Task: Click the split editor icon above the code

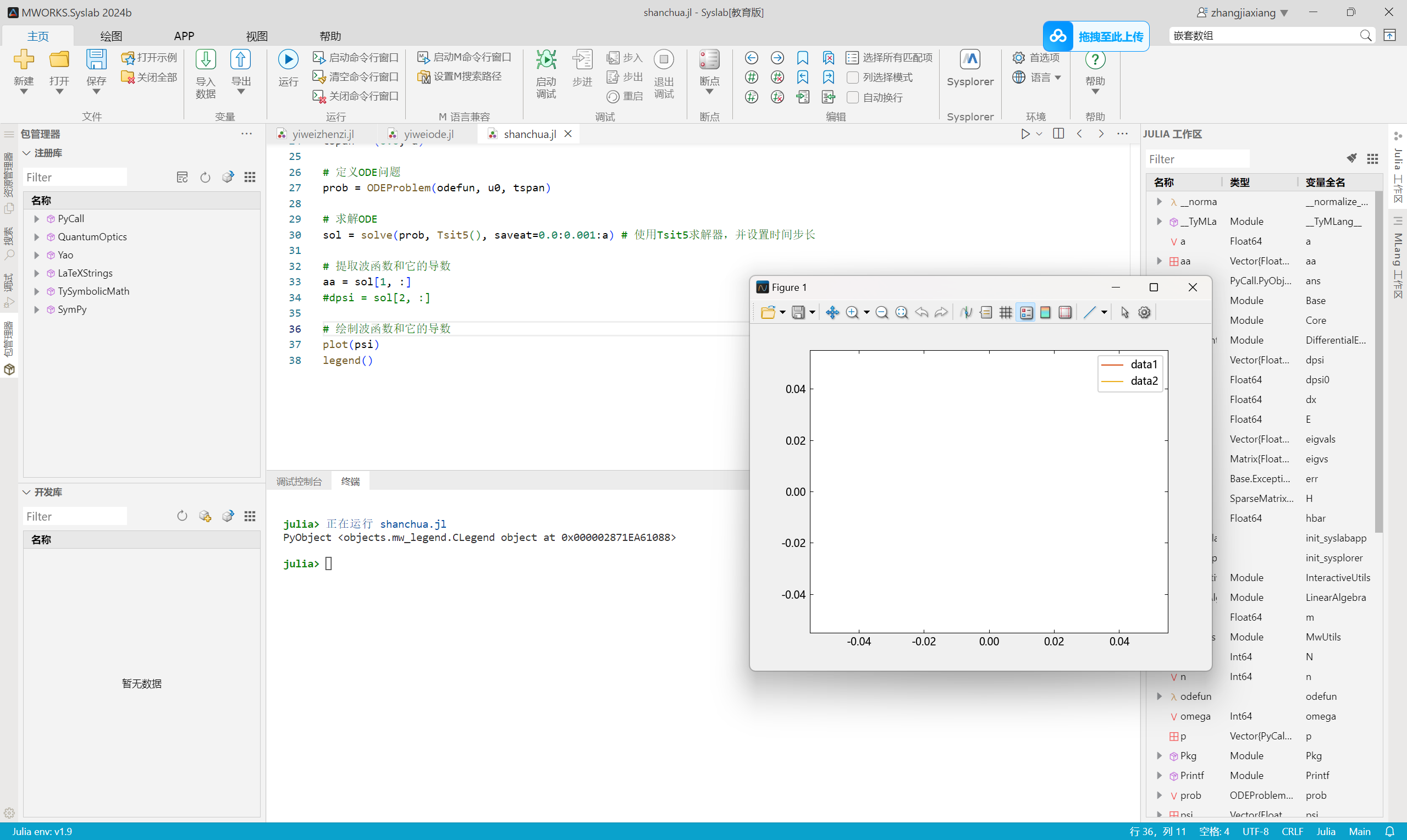Action: (1058, 134)
